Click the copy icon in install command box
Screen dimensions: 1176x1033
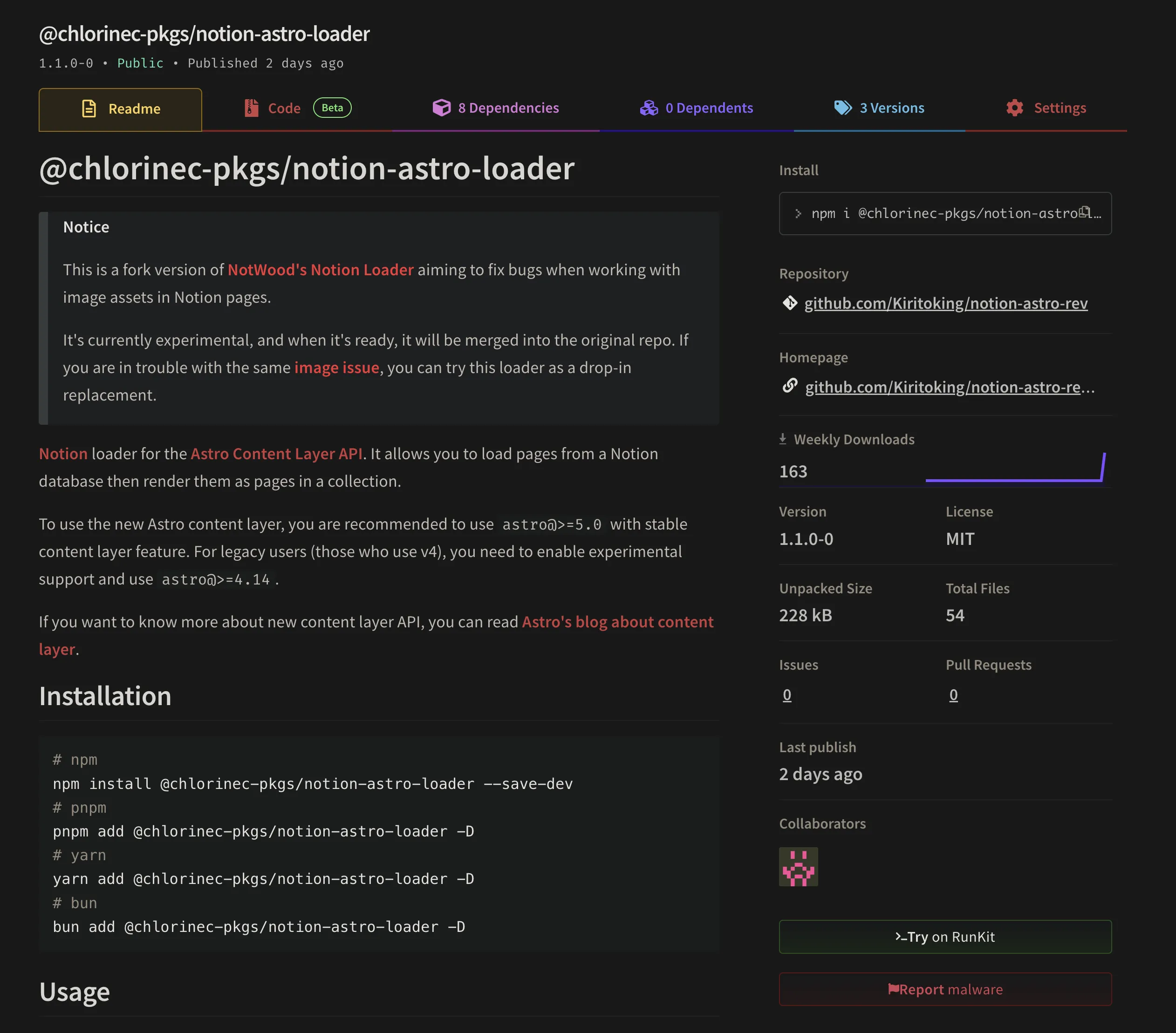[x=1085, y=211]
